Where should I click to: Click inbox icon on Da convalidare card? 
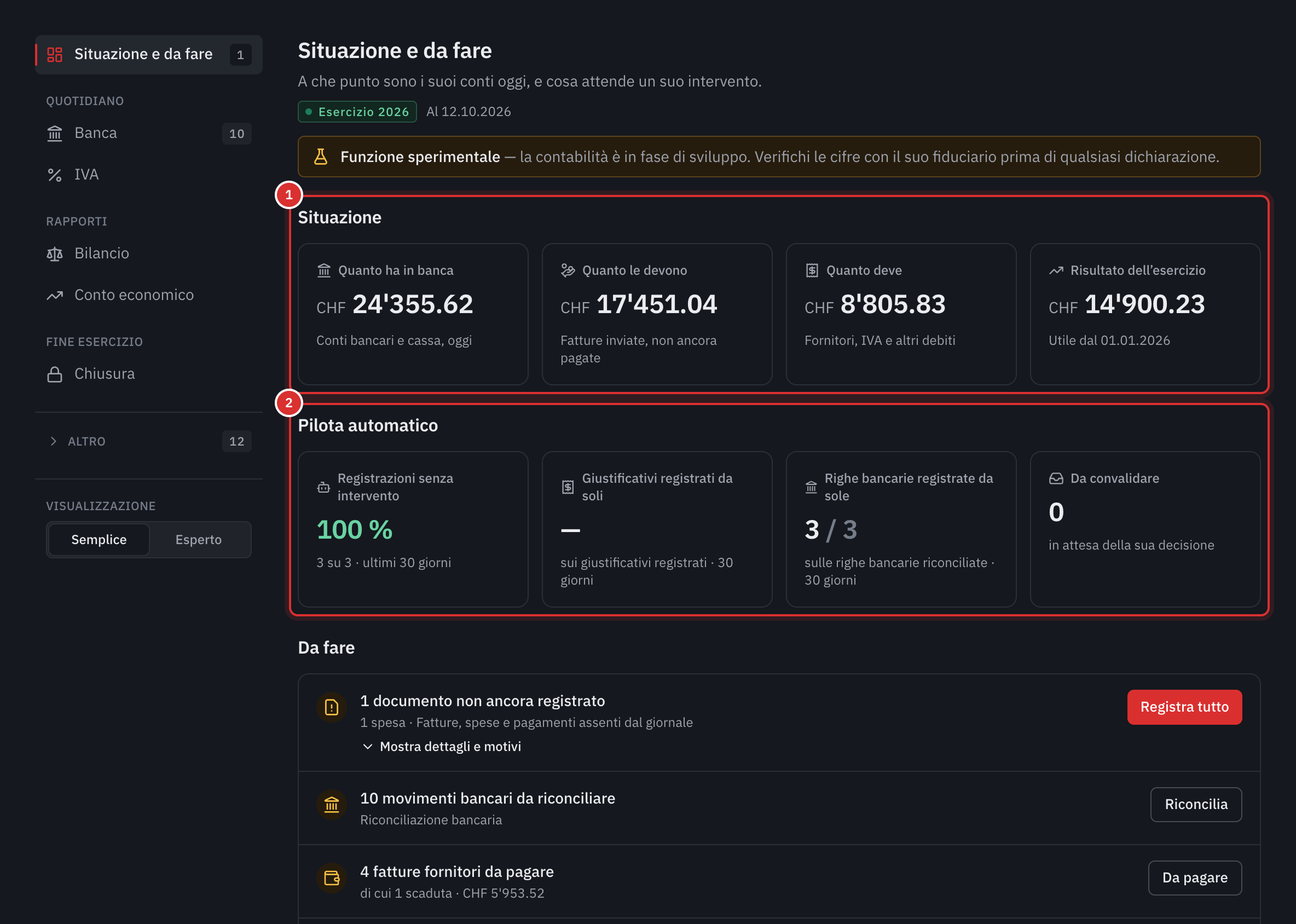coord(1056,478)
